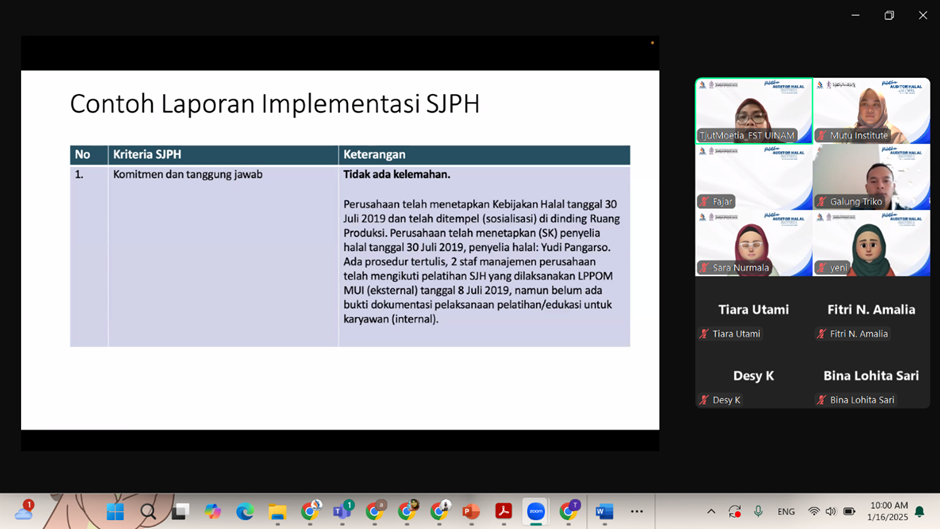Click the microphone icon in system tray
The height and width of the screenshot is (529, 940).
[x=758, y=511]
